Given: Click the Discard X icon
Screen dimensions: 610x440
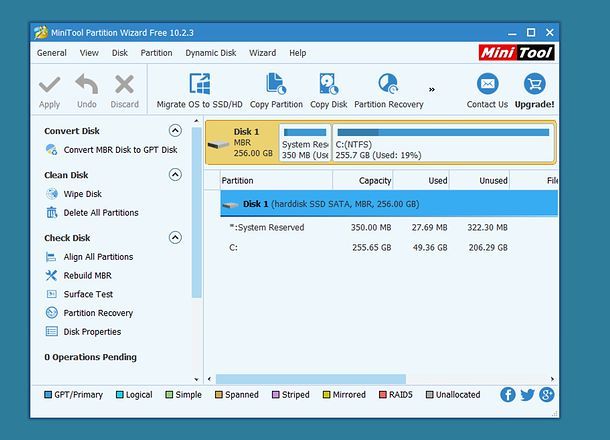Looking at the screenshot, I should 124,84.
